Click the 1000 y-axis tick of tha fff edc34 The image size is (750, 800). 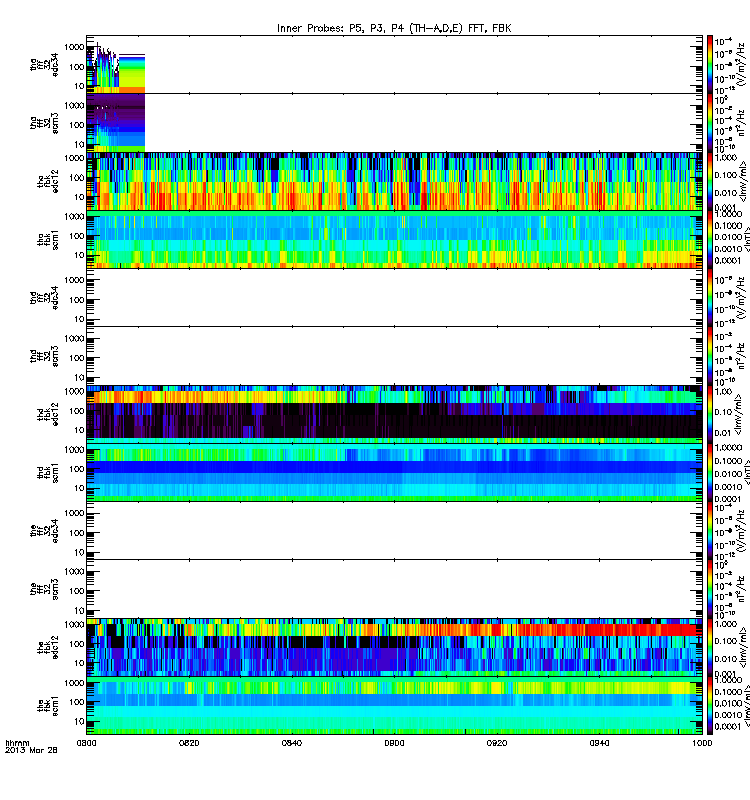[74, 47]
